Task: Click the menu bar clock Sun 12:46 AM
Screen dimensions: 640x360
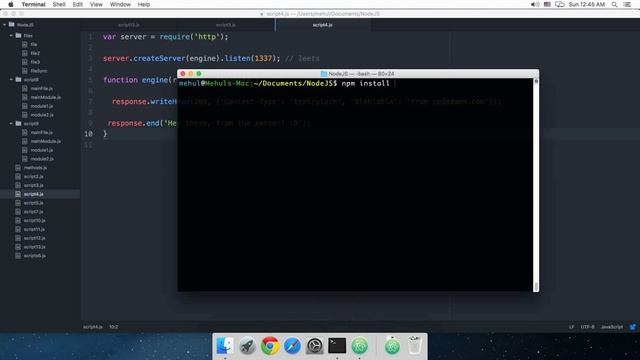Action: [587, 4]
